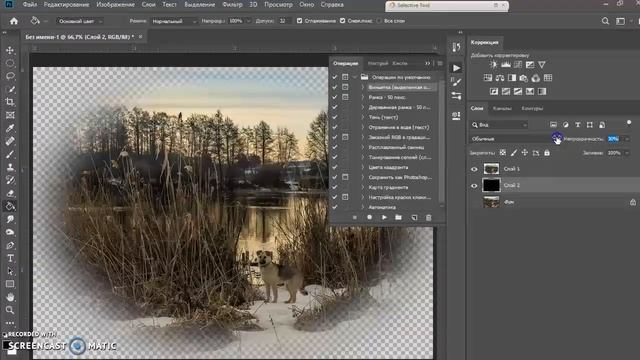Switch to the Контуры tab
The image size is (640, 360).
point(532,109)
